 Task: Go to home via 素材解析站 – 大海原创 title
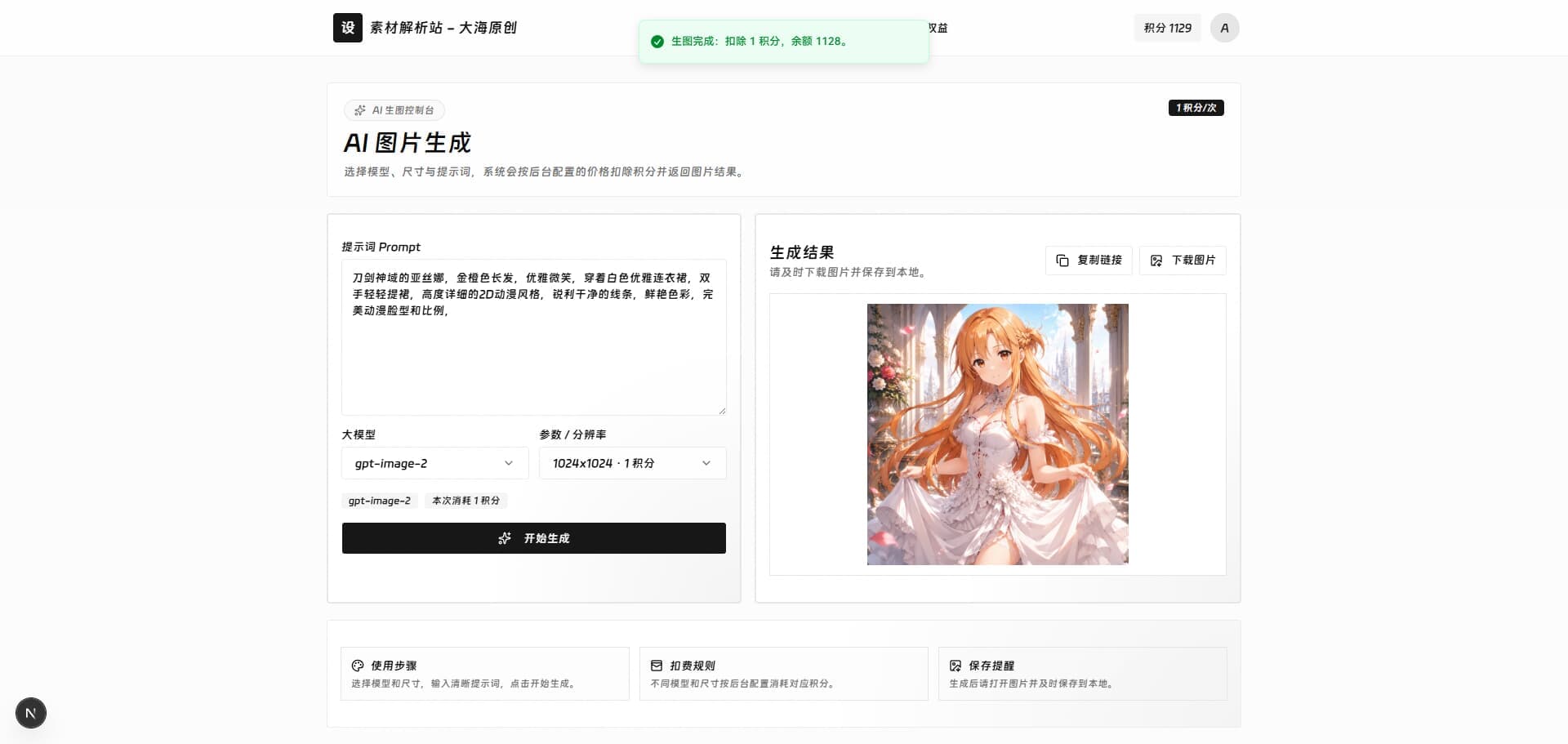point(443,28)
